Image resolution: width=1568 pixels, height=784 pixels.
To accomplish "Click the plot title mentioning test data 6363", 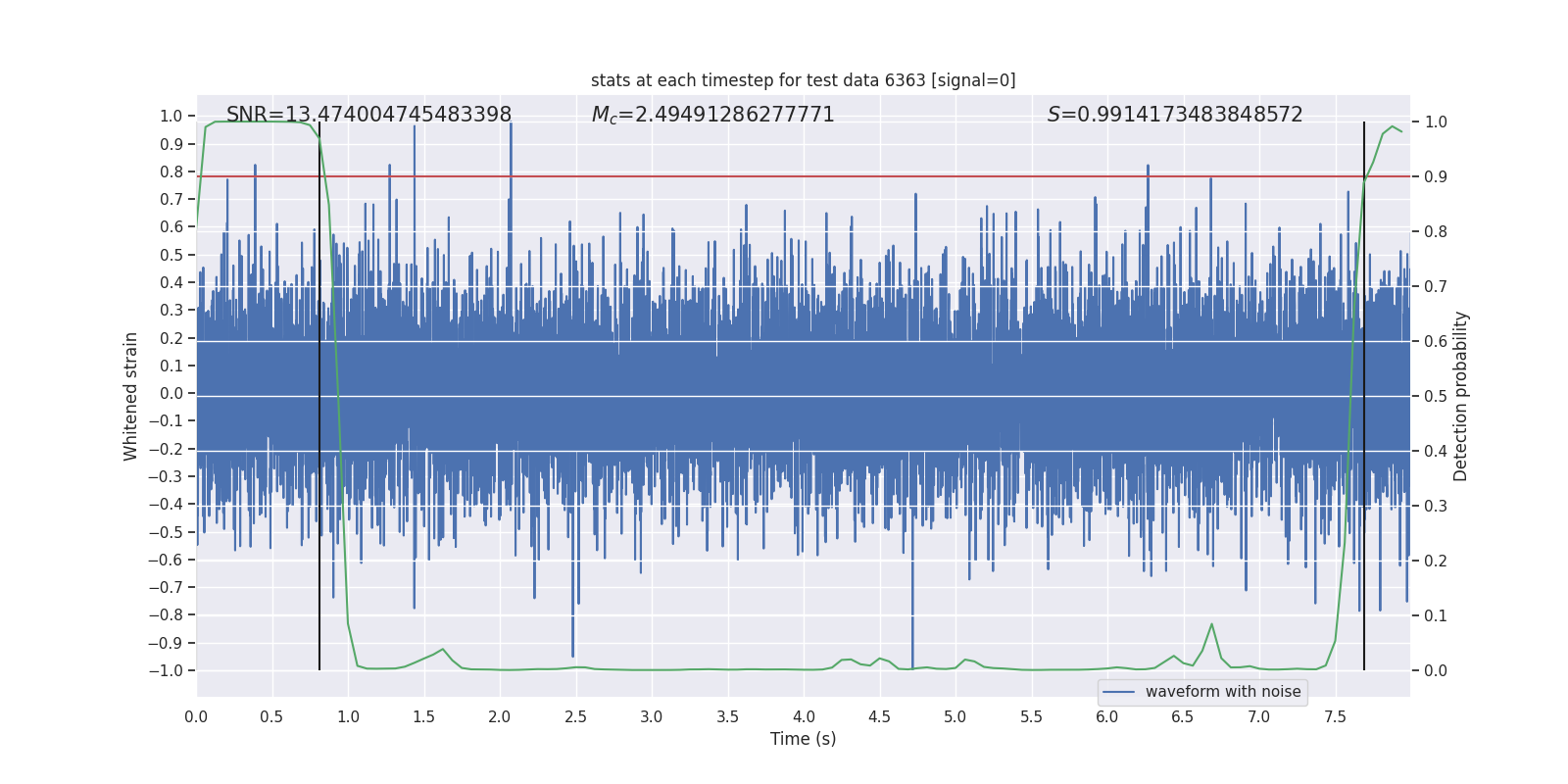I will [x=804, y=80].
